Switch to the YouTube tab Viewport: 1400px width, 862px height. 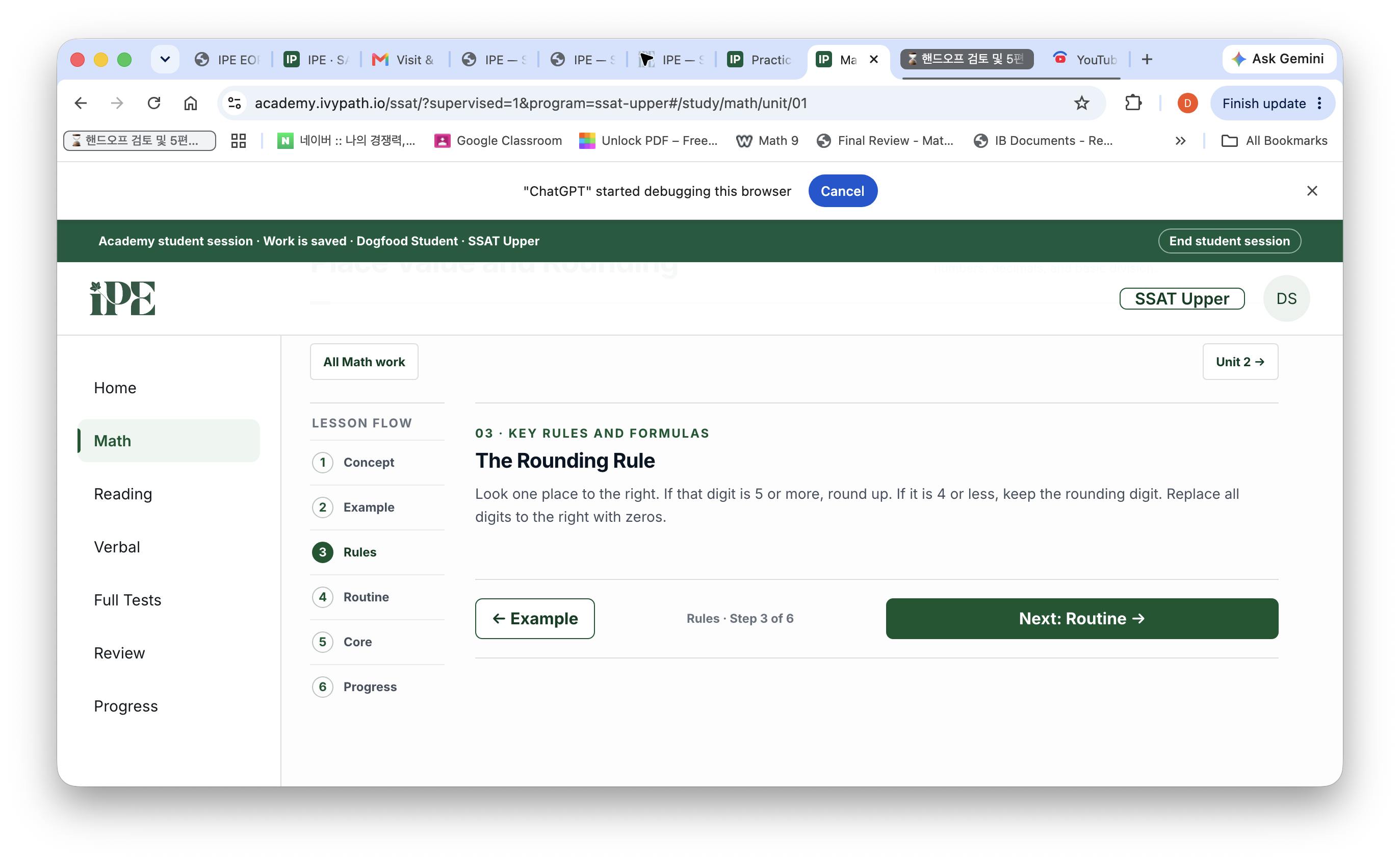click(x=1084, y=59)
